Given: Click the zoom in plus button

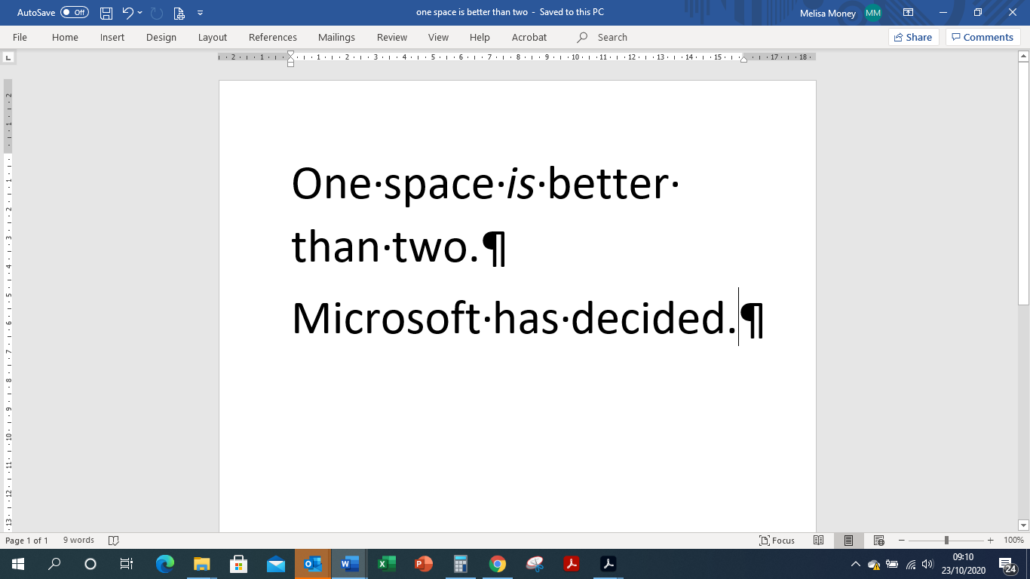Looking at the screenshot, I should (x=991, y=540).
